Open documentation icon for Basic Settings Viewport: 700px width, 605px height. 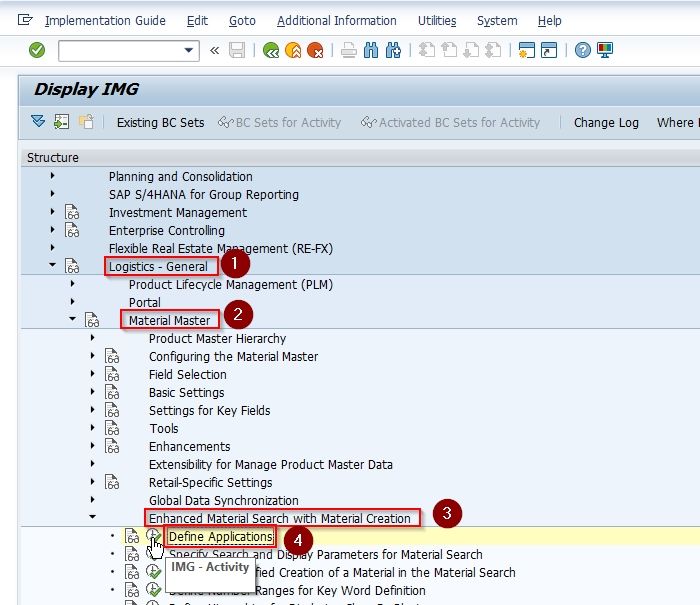(x=112, y=392)
